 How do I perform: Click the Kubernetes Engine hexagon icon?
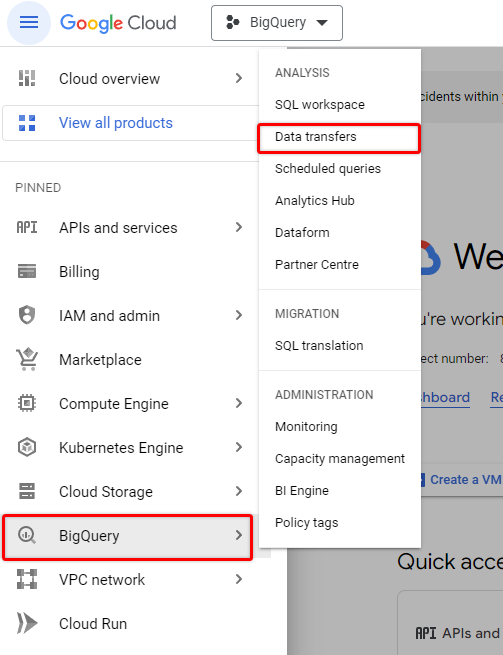click(27, 447)
